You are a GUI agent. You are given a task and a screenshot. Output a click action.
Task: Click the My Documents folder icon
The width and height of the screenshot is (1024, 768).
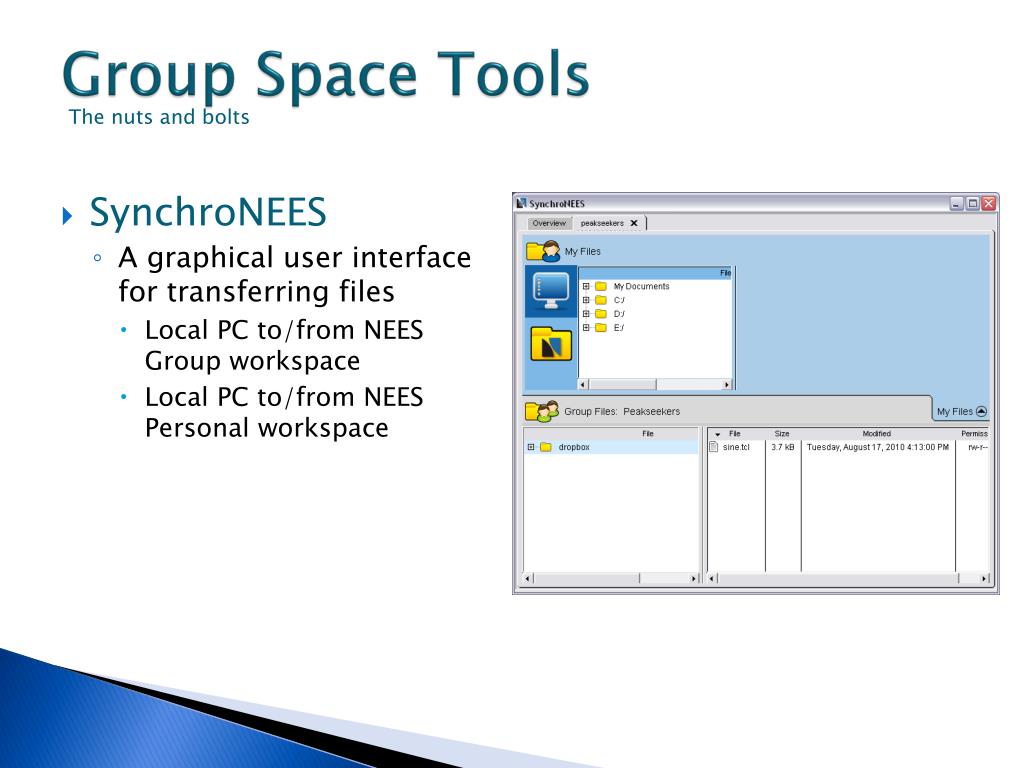[x=601, y=286]
